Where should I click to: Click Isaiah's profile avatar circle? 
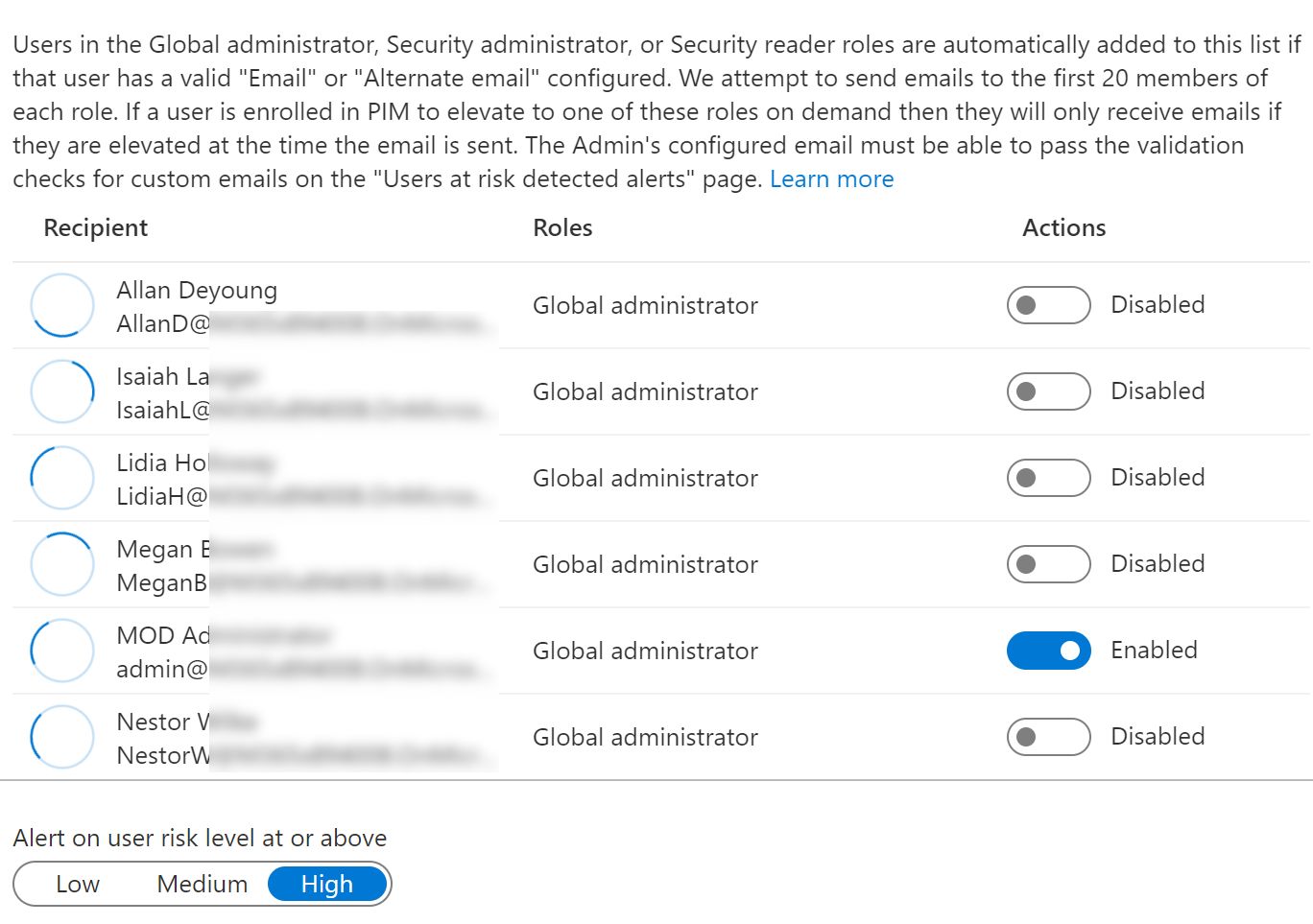click(62, 391)
